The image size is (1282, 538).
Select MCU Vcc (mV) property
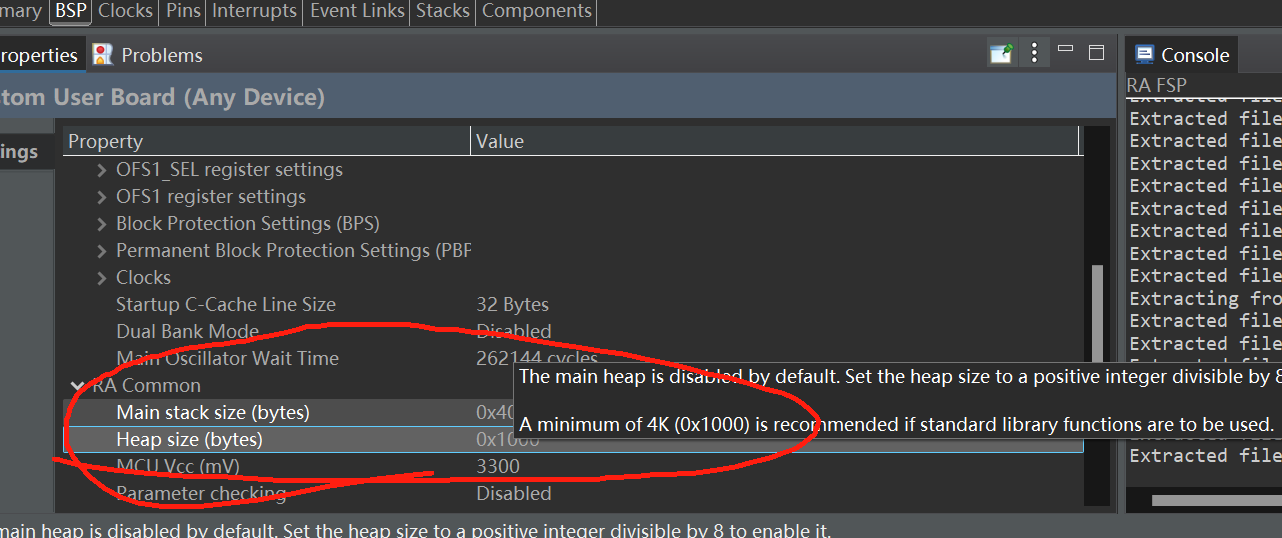[x=177, y=466]
